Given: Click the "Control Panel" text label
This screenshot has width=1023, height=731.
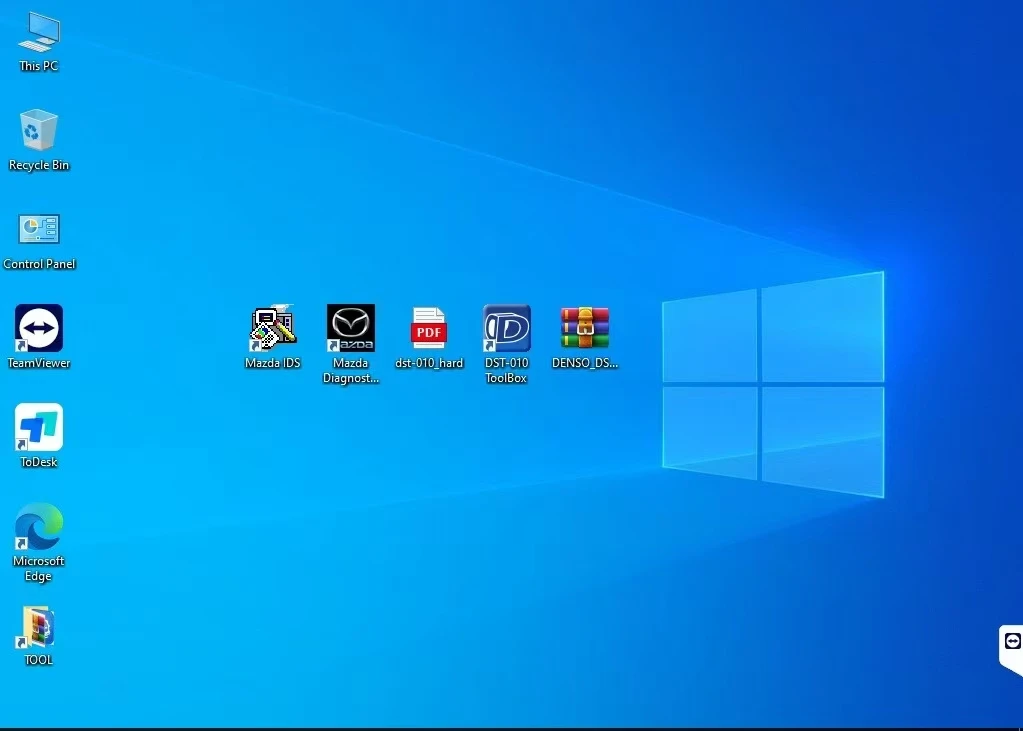Looking at the screenshot, I should tap(39, 264).
